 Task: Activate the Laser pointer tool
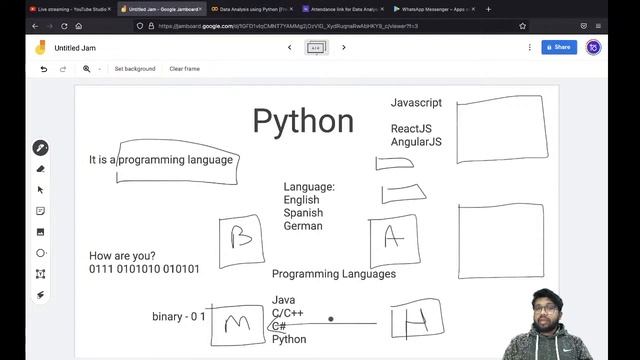(40, 295)
